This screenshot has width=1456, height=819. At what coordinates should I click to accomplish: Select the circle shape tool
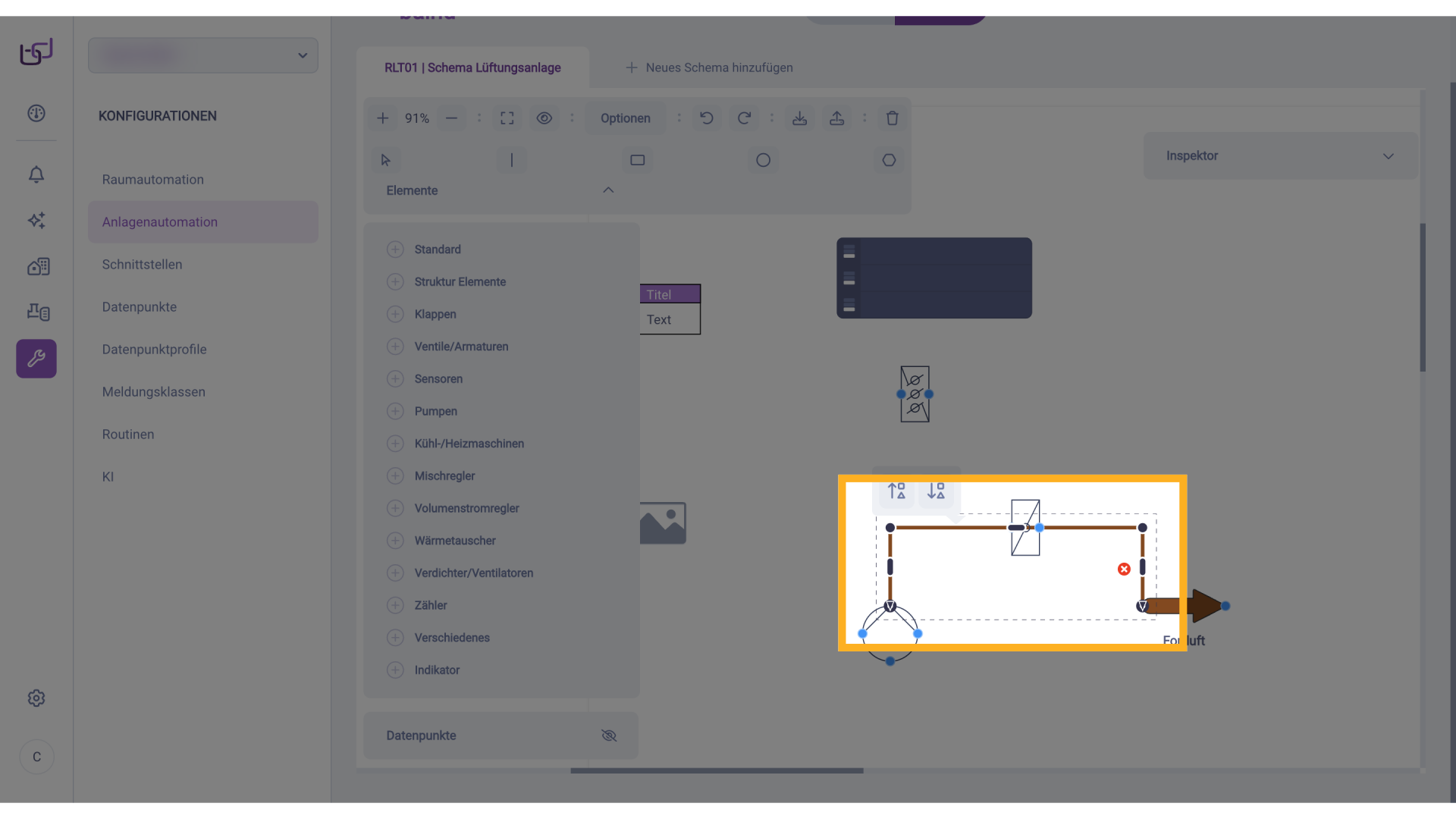(x=763, y=160)
